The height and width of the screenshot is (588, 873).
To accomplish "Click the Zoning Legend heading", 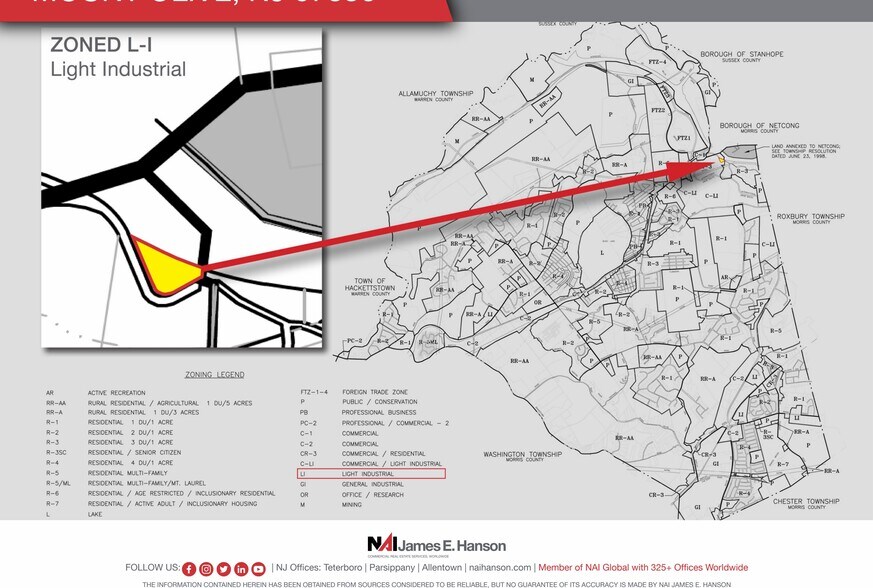I will click(x=214, y=375).
